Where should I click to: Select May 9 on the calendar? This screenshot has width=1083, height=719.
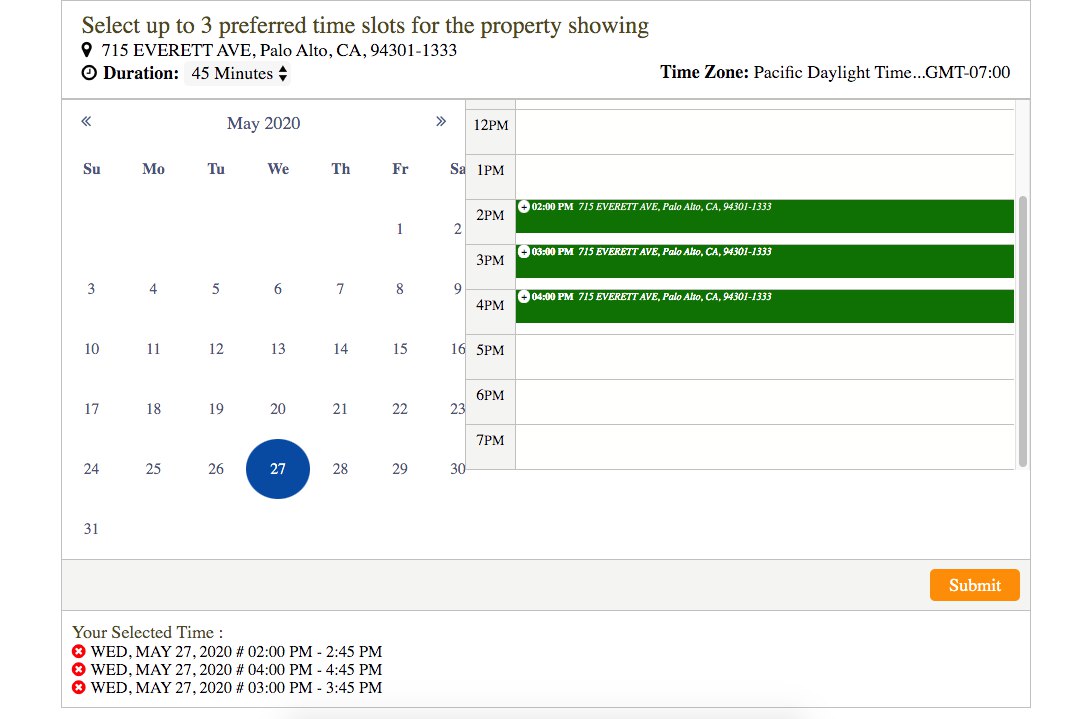457,289
